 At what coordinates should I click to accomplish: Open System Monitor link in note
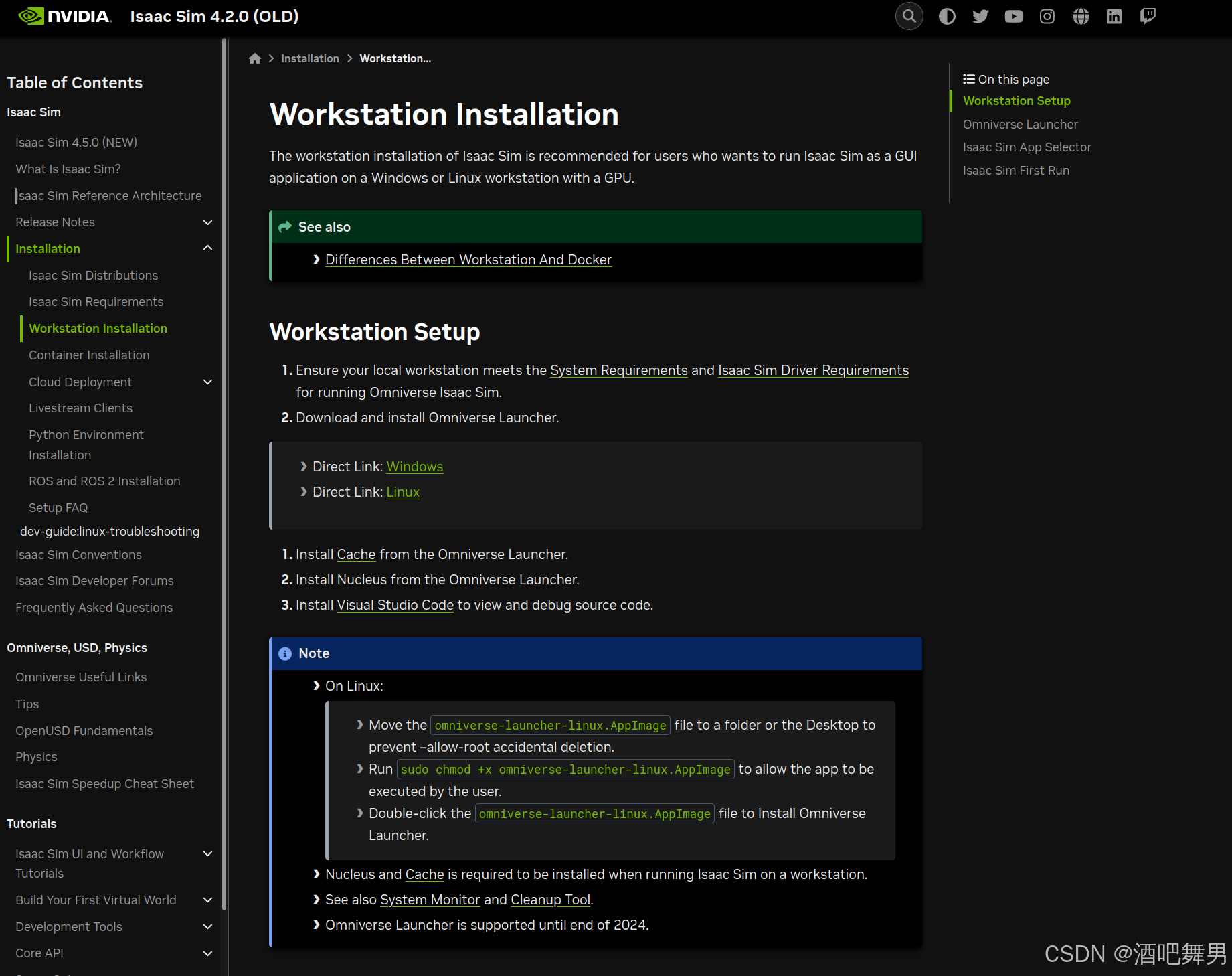coord(430,900)
